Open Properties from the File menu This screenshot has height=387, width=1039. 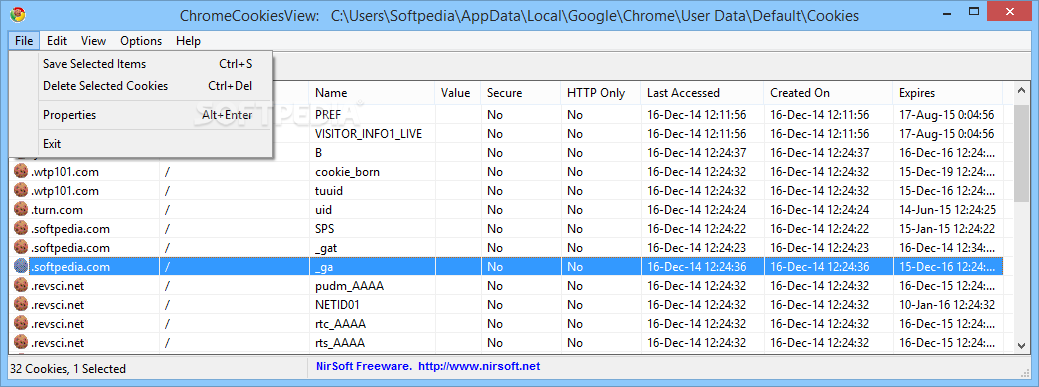coord(141,115)
